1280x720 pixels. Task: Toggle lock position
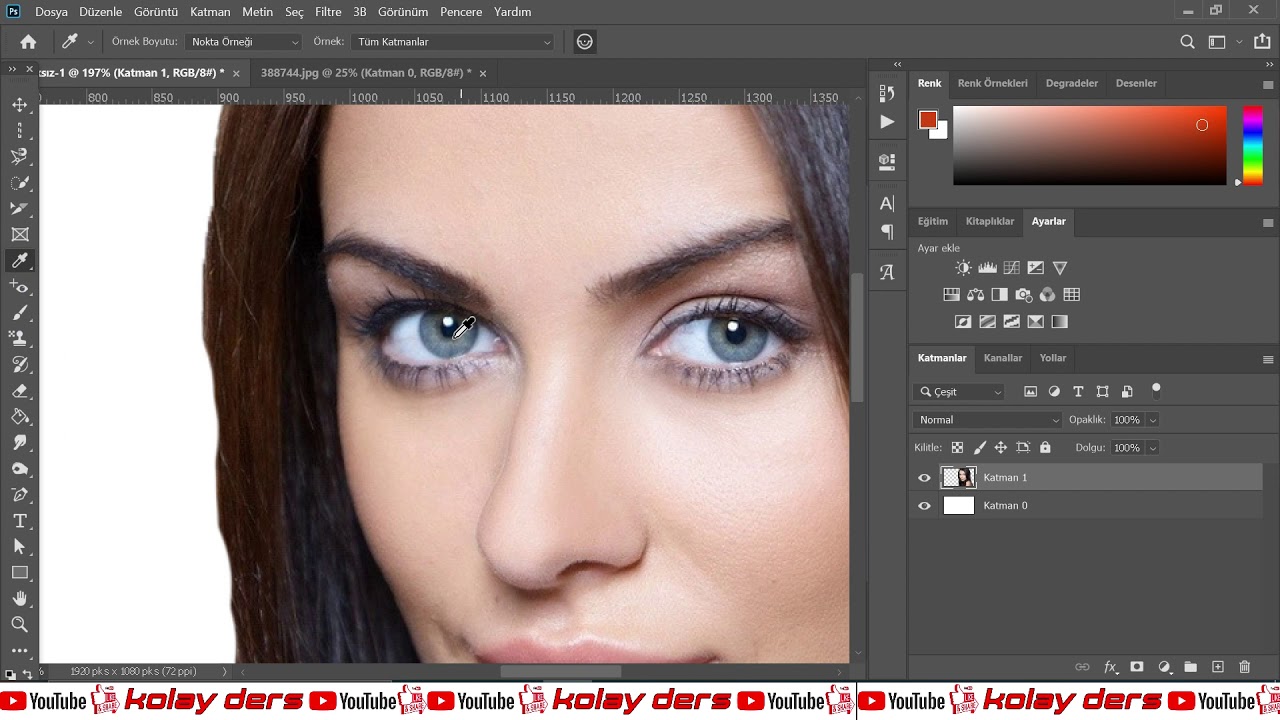click(x=1001, y=448)
